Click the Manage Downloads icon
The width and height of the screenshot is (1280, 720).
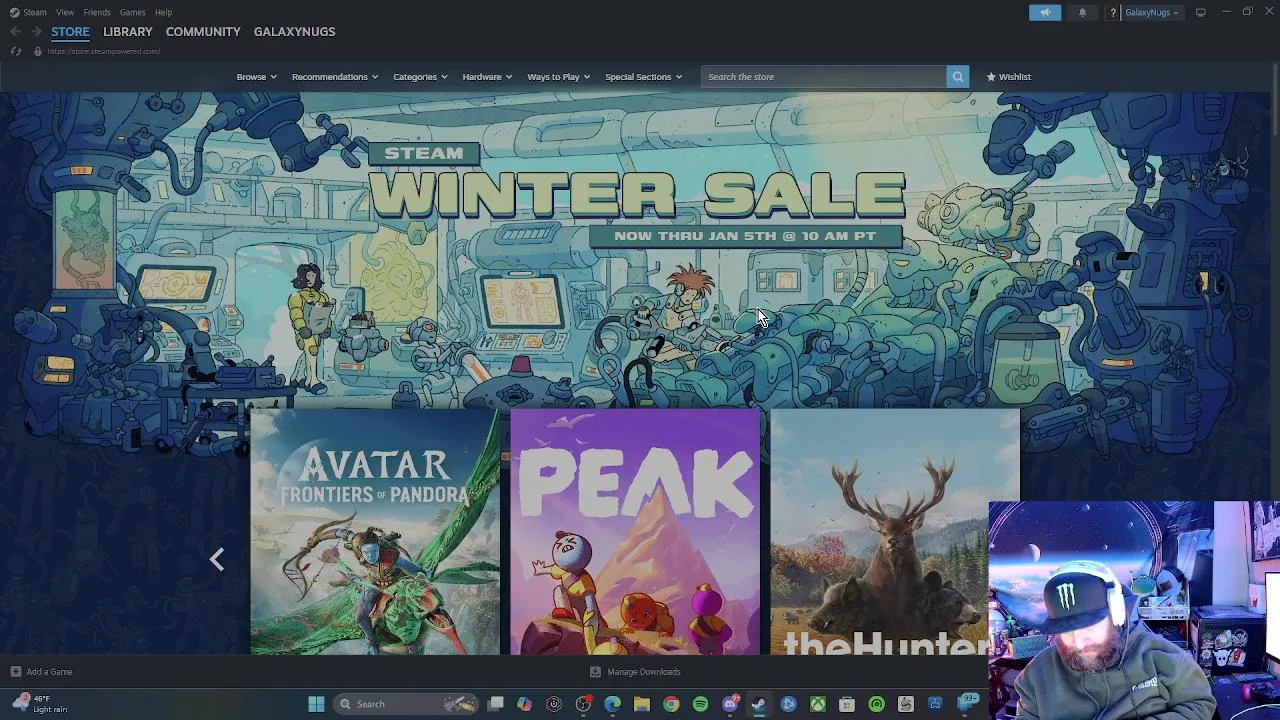595,672
